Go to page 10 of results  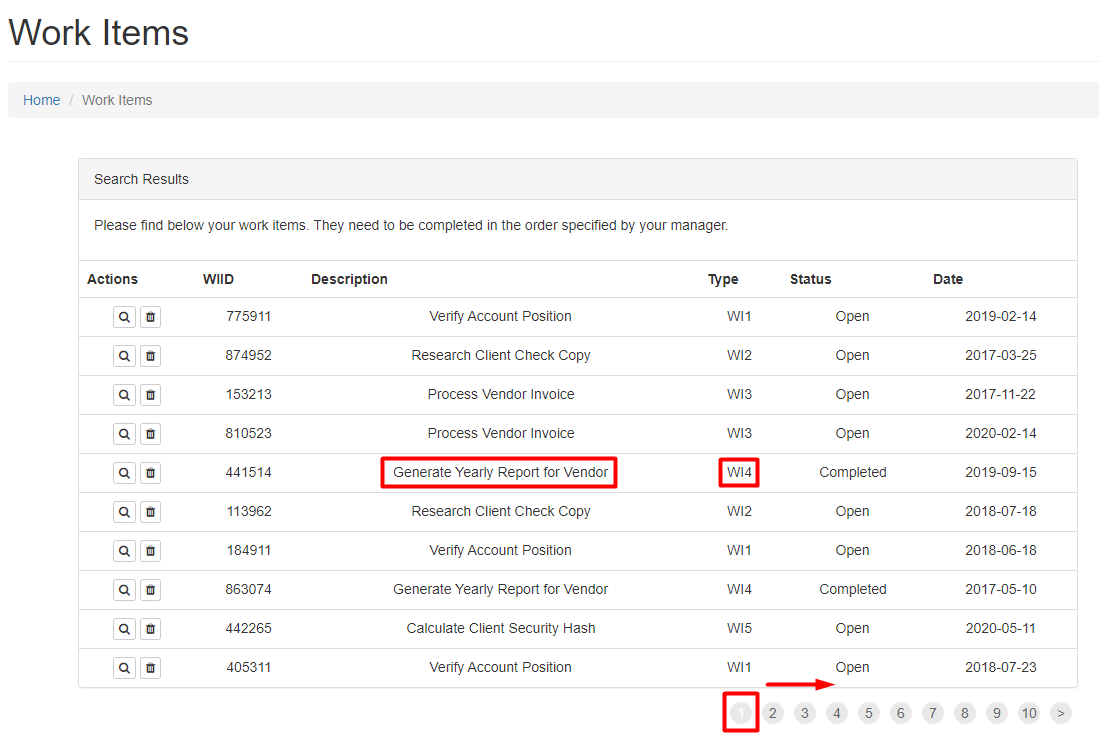tap(1029, 714)
